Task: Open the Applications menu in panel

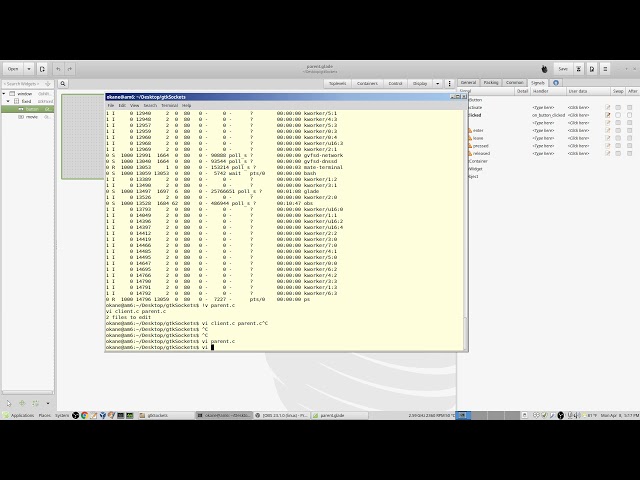Action: 19,416
